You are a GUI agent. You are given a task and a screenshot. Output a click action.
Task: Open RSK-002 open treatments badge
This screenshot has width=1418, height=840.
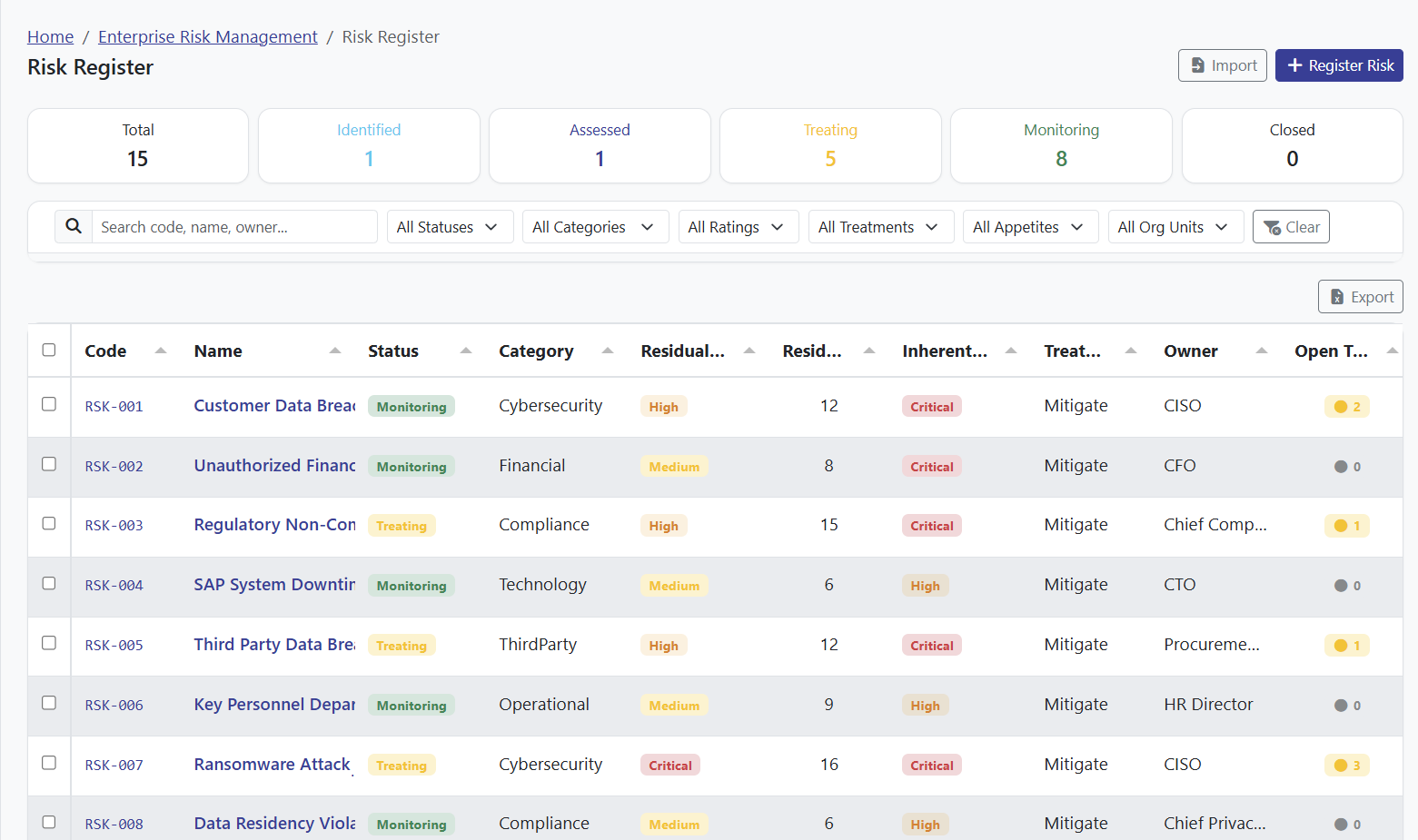click(1347, 467)
